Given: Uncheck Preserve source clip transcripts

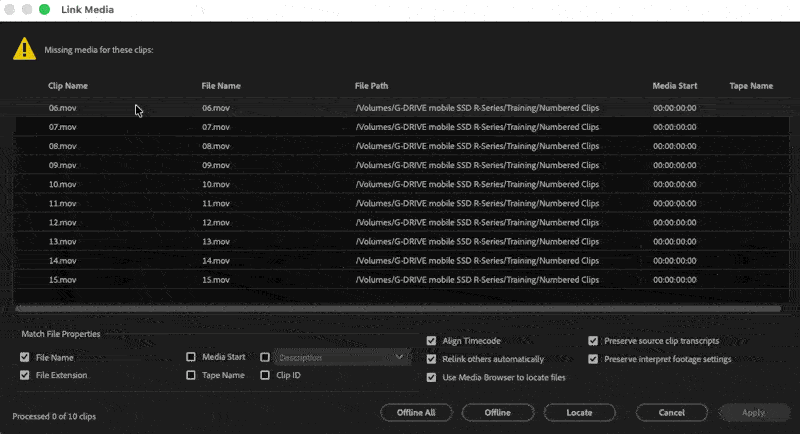Looking at the screenshot, I should [593, 340].
